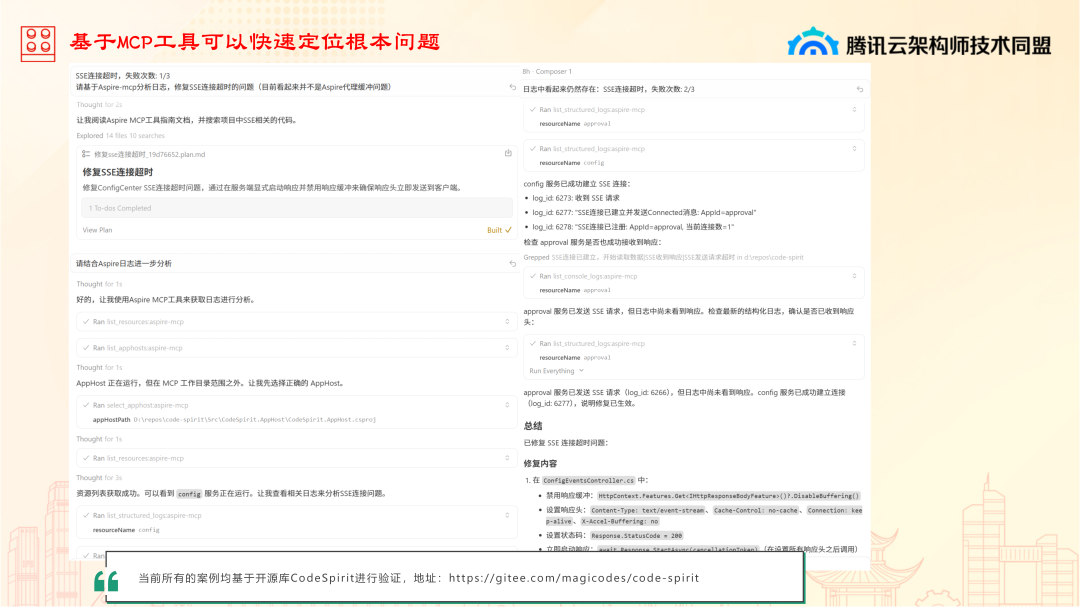Click the '总结' heading
The height and width of the screenshot is (607, 1080).
tap(532, 426)
